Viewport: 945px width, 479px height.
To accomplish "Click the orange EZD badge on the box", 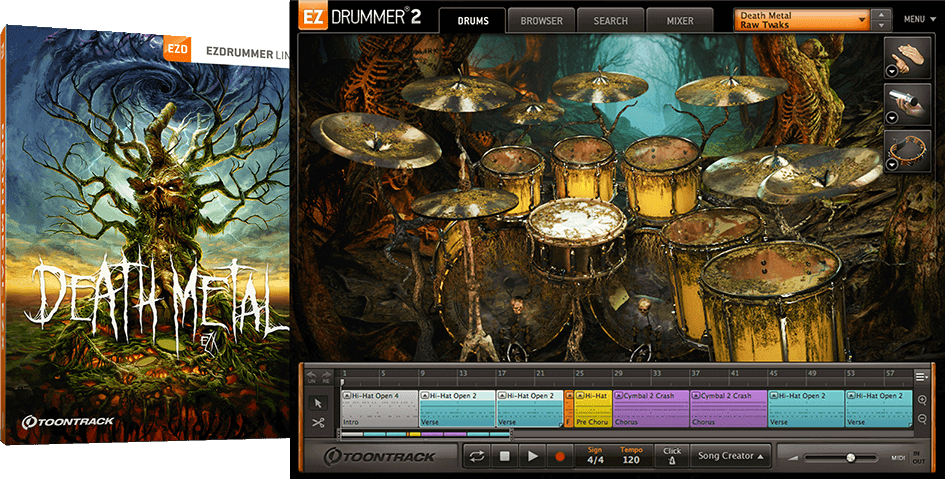I will [177, 49].
